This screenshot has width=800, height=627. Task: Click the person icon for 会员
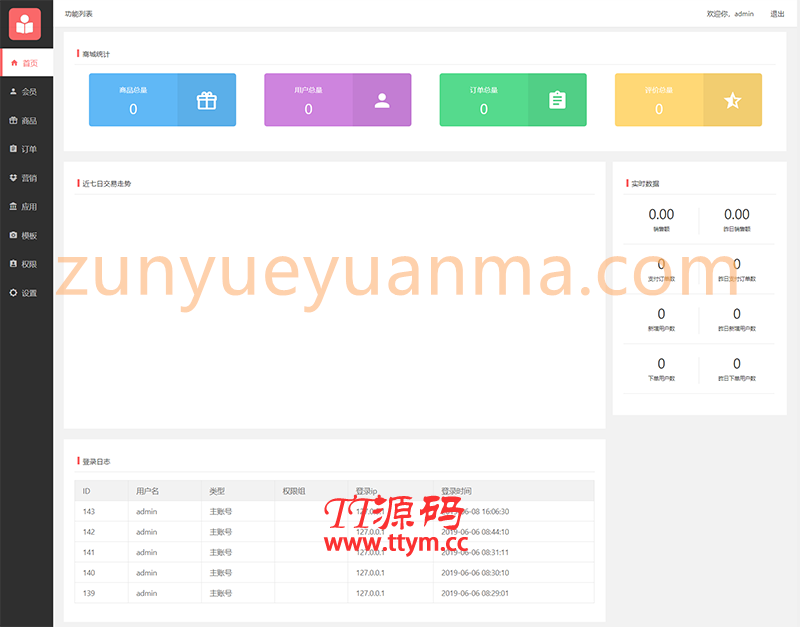point(13,91)
